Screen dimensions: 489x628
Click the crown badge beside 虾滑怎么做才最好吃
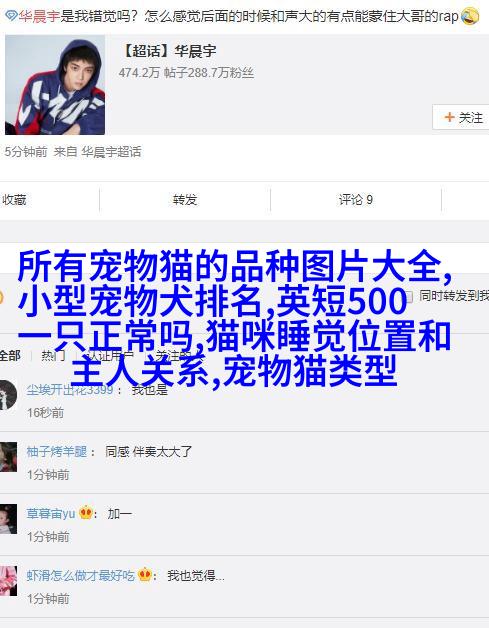coord(145,575)
